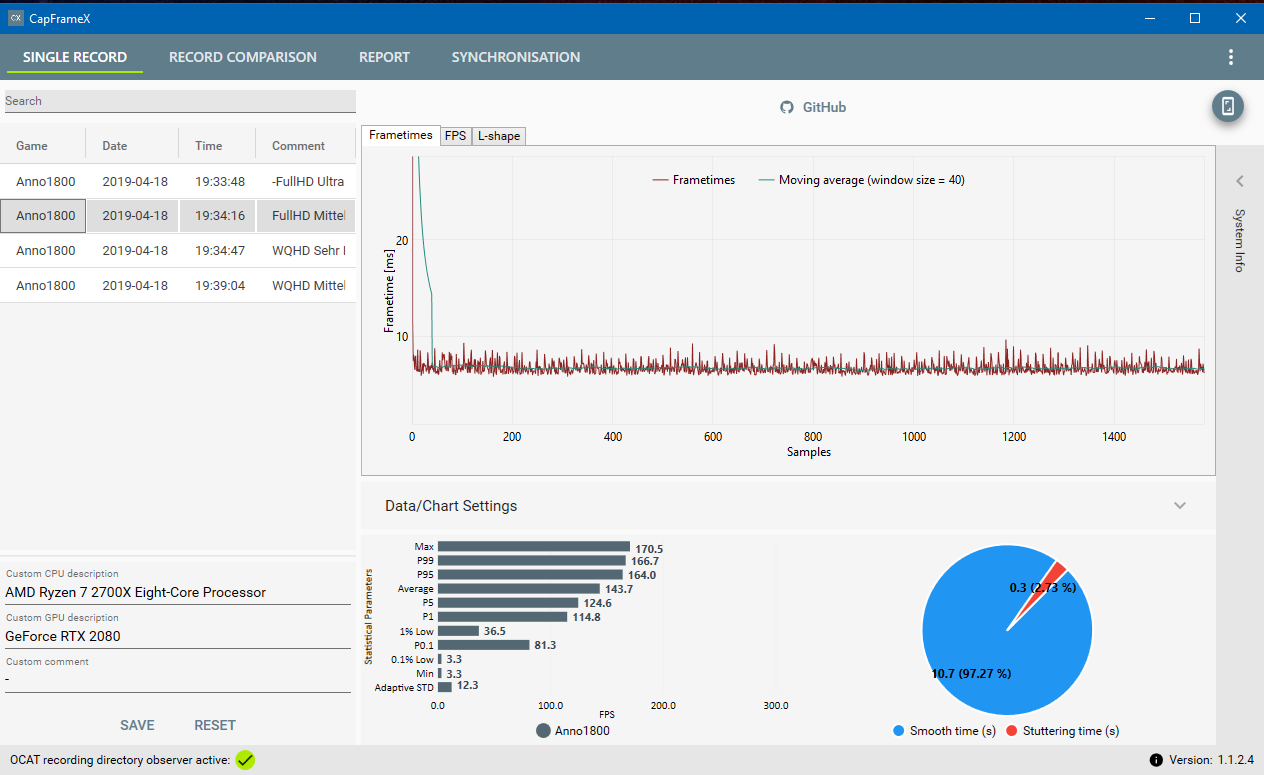The width and height of the screenshot is (1264, 775).
Task: Select the record recorded at 19:34:16
Action: (x=178, y=215)
